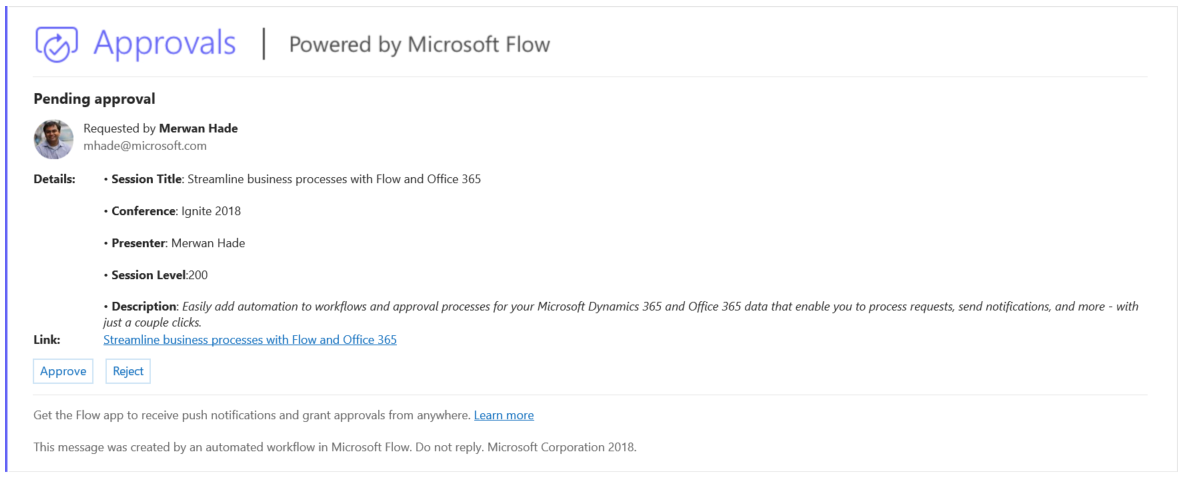Click the Details label
Screen dimensions: 1184x478
coord(54,179)
